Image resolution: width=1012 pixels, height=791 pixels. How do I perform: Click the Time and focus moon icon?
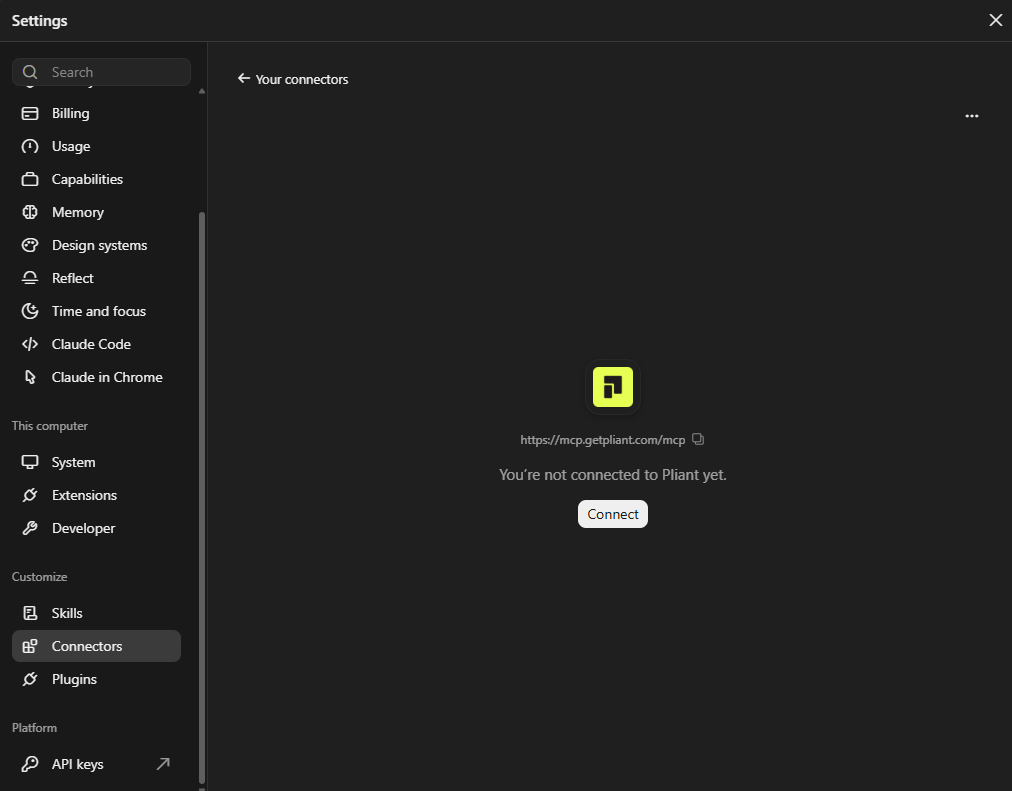(x=30, y=311)
